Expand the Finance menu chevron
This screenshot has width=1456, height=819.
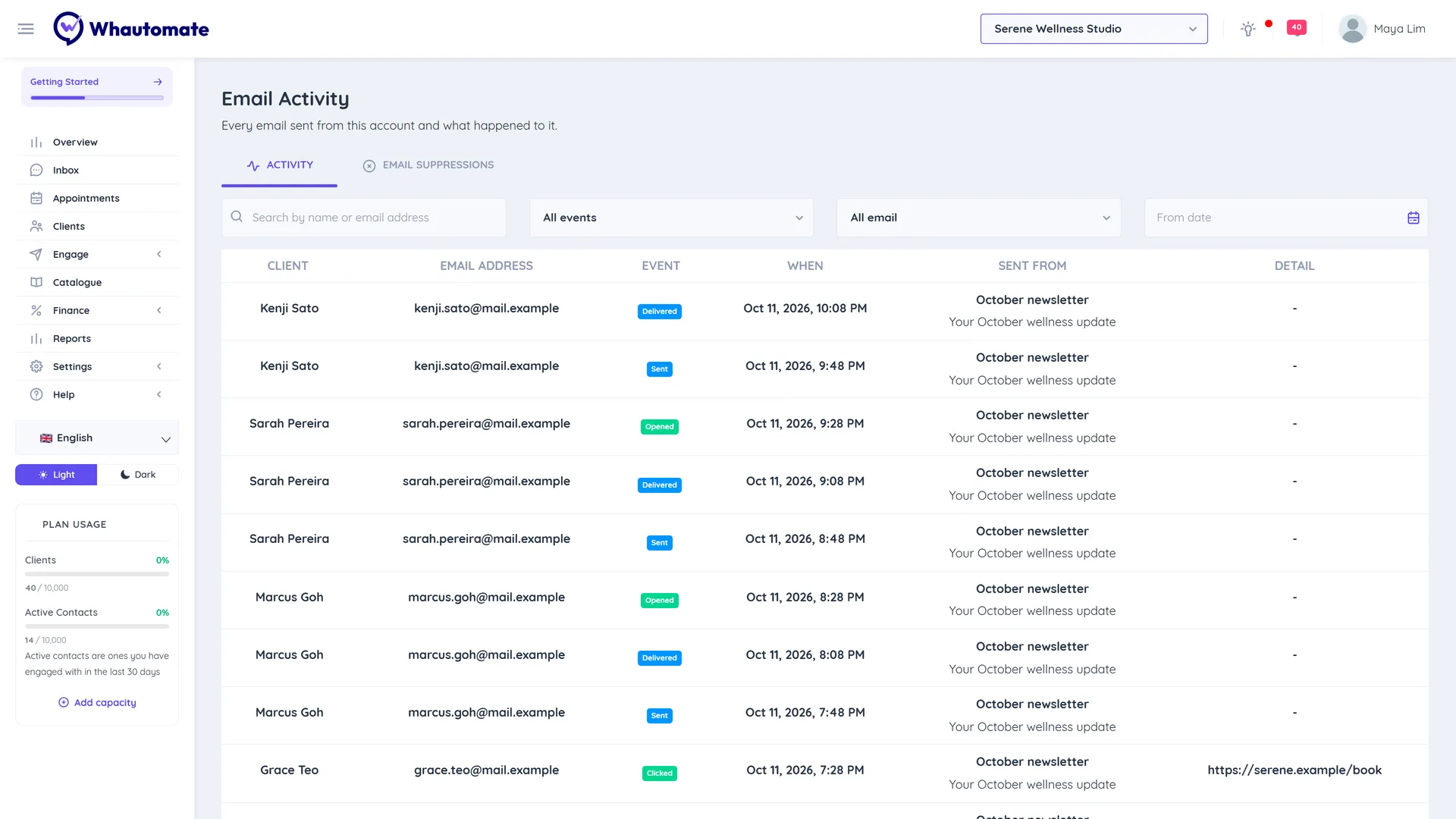pos(159,311)
